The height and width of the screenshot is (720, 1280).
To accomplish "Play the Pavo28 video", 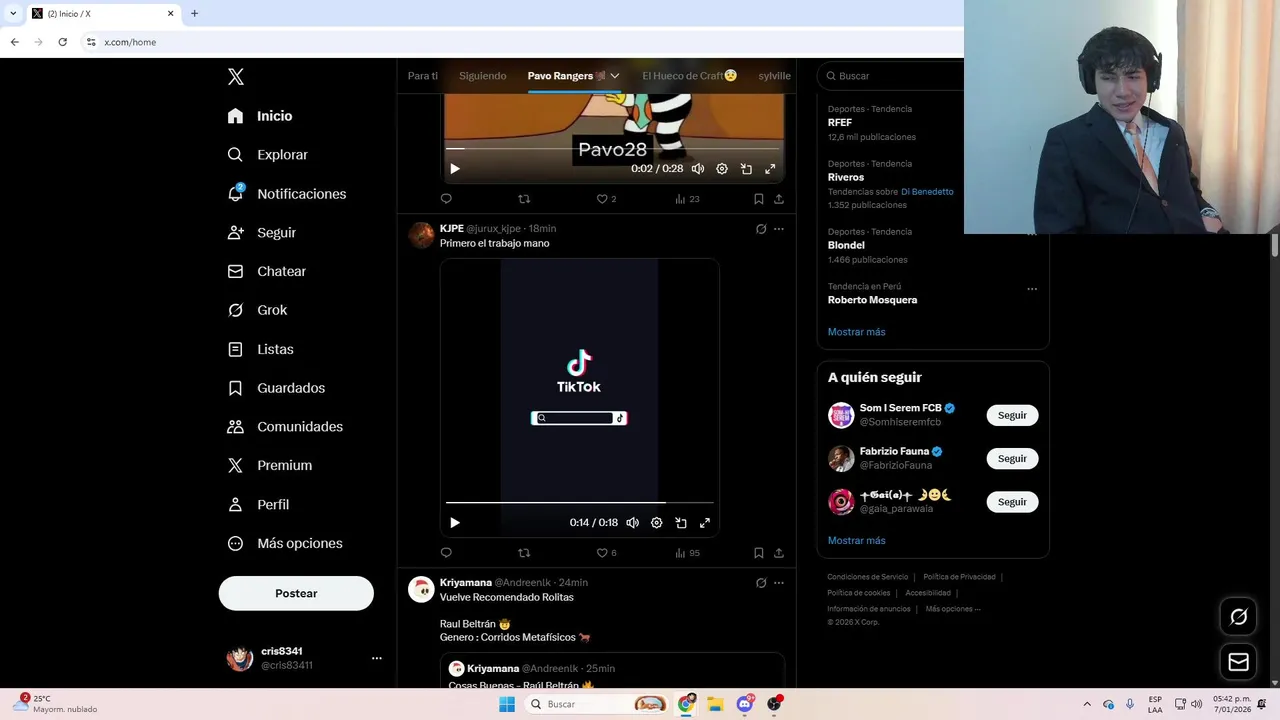I will tap(455, 169).
